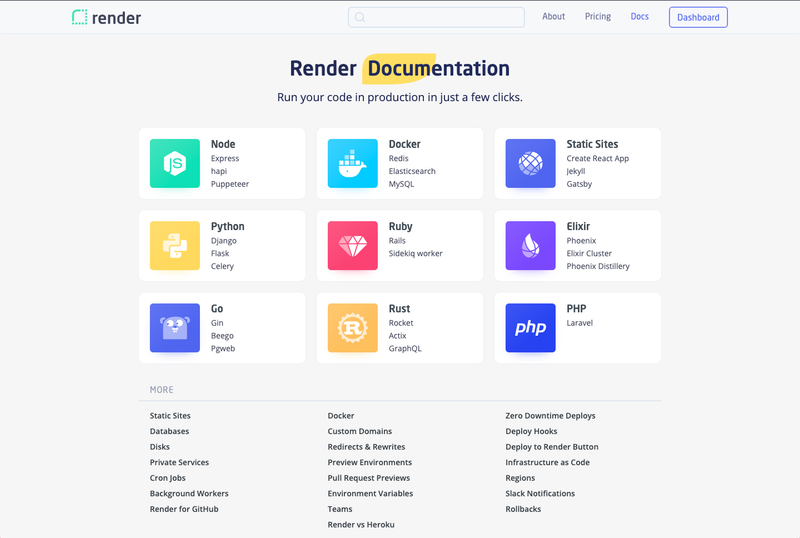Open the Jekyll guide link
800x538 pixels.
point(576,172)
